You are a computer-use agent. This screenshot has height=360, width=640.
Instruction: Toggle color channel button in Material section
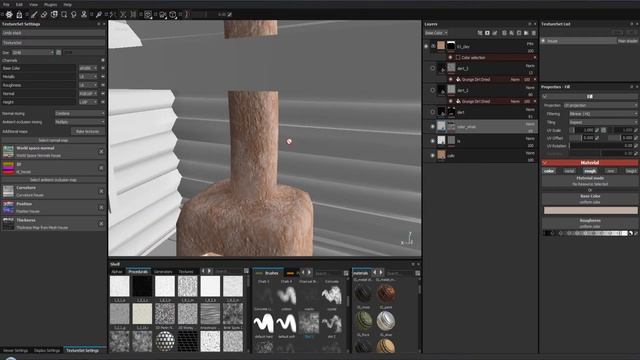(x=549, y=171)
